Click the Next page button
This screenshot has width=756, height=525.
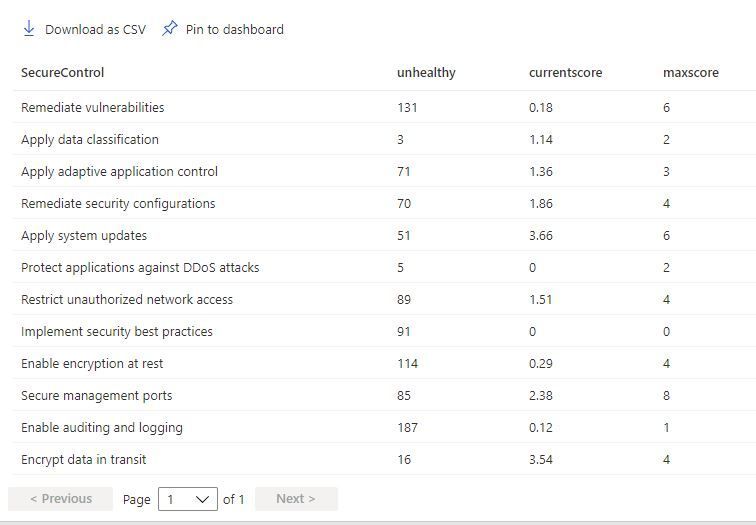point(296,498)
